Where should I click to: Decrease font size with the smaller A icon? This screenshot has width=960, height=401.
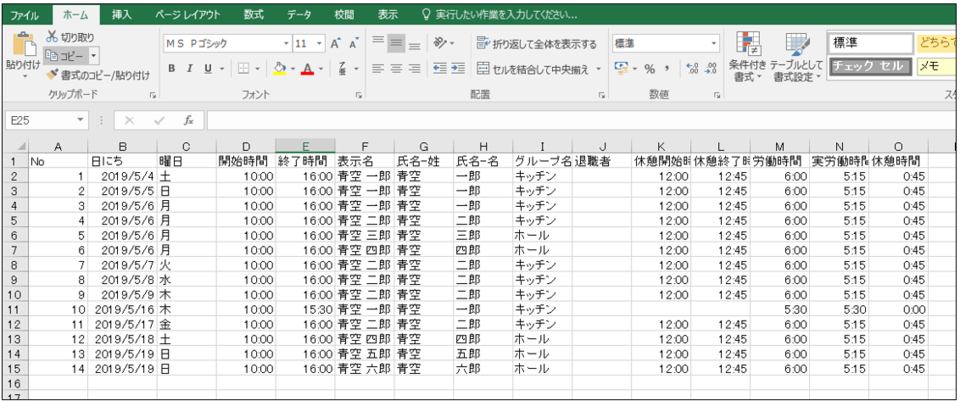(x=353, y=43)
